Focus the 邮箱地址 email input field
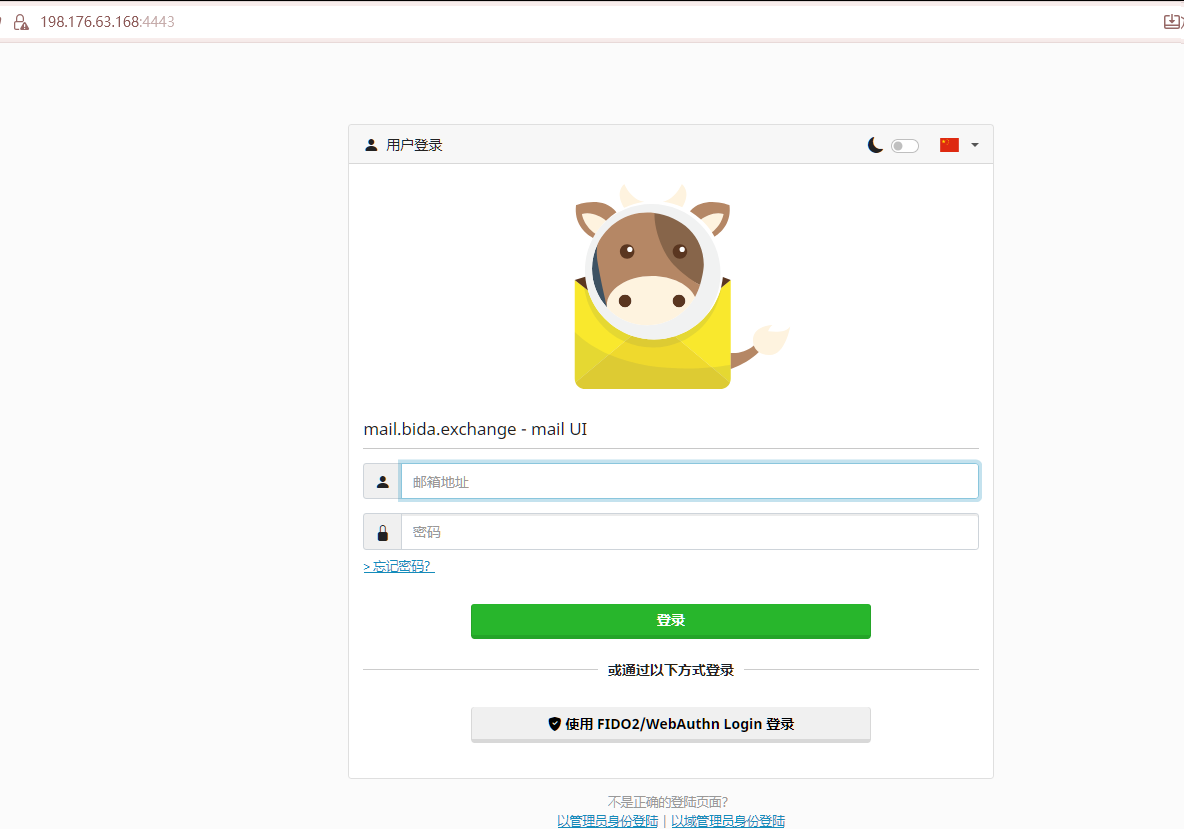Screen dimensions: 1184x829 [x=689, y=482]
